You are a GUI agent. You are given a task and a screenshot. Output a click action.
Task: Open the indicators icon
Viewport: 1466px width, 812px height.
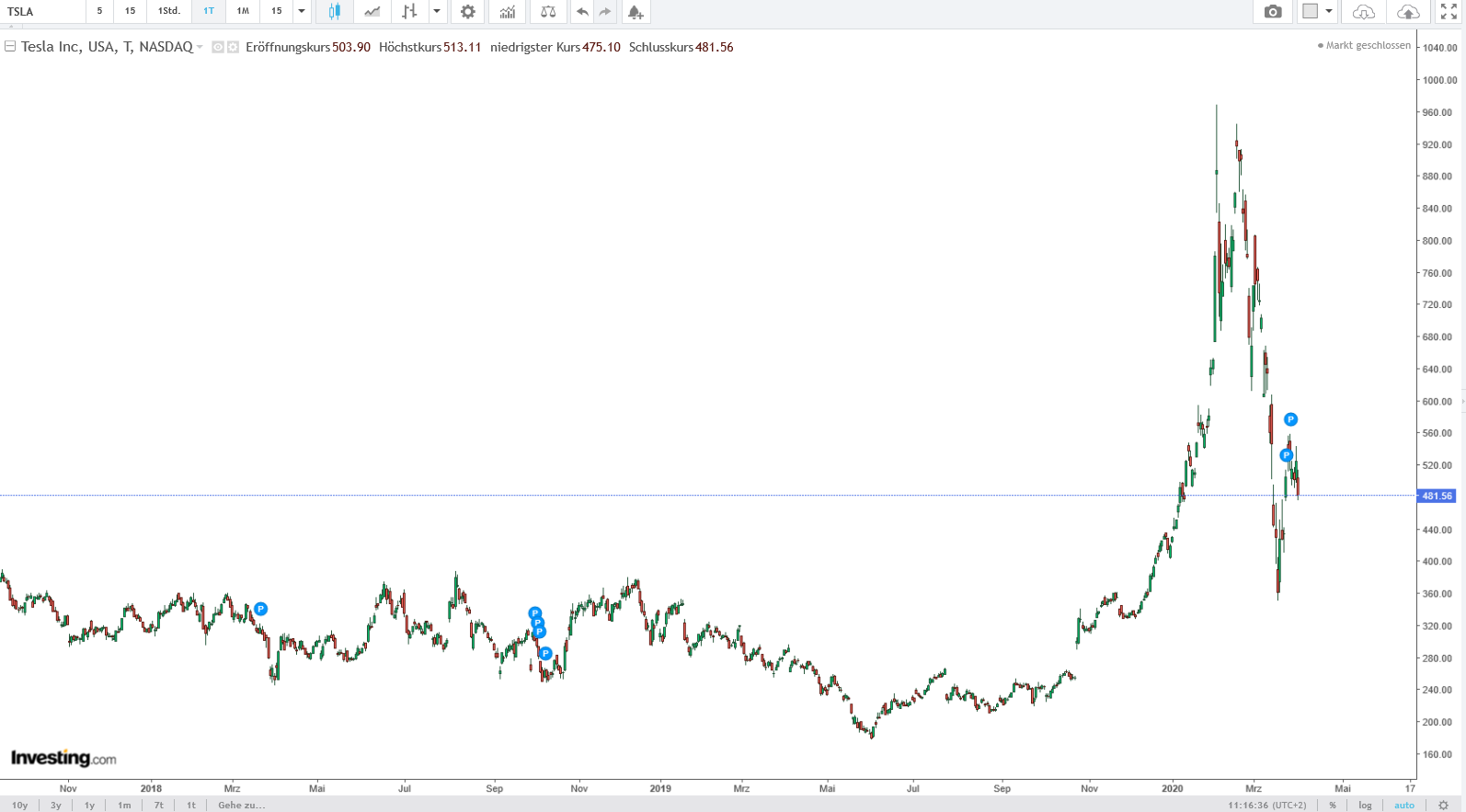(508, 12)
